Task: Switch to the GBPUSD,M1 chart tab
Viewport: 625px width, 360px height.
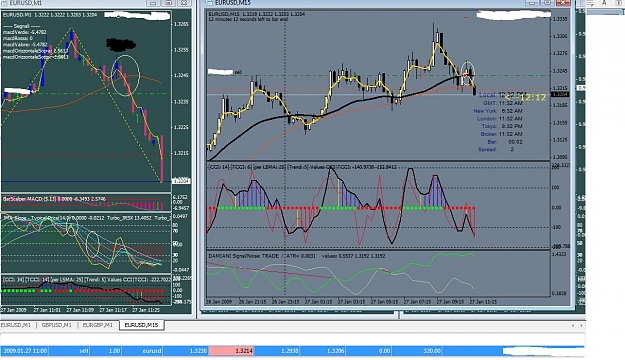Action: [57, 325]
